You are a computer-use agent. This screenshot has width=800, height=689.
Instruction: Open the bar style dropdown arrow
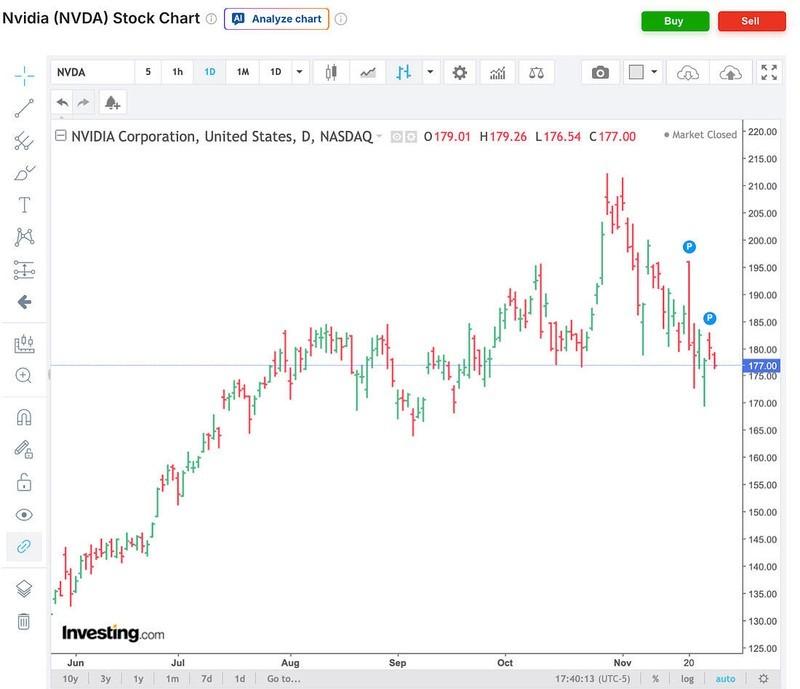tap(430, 72)
